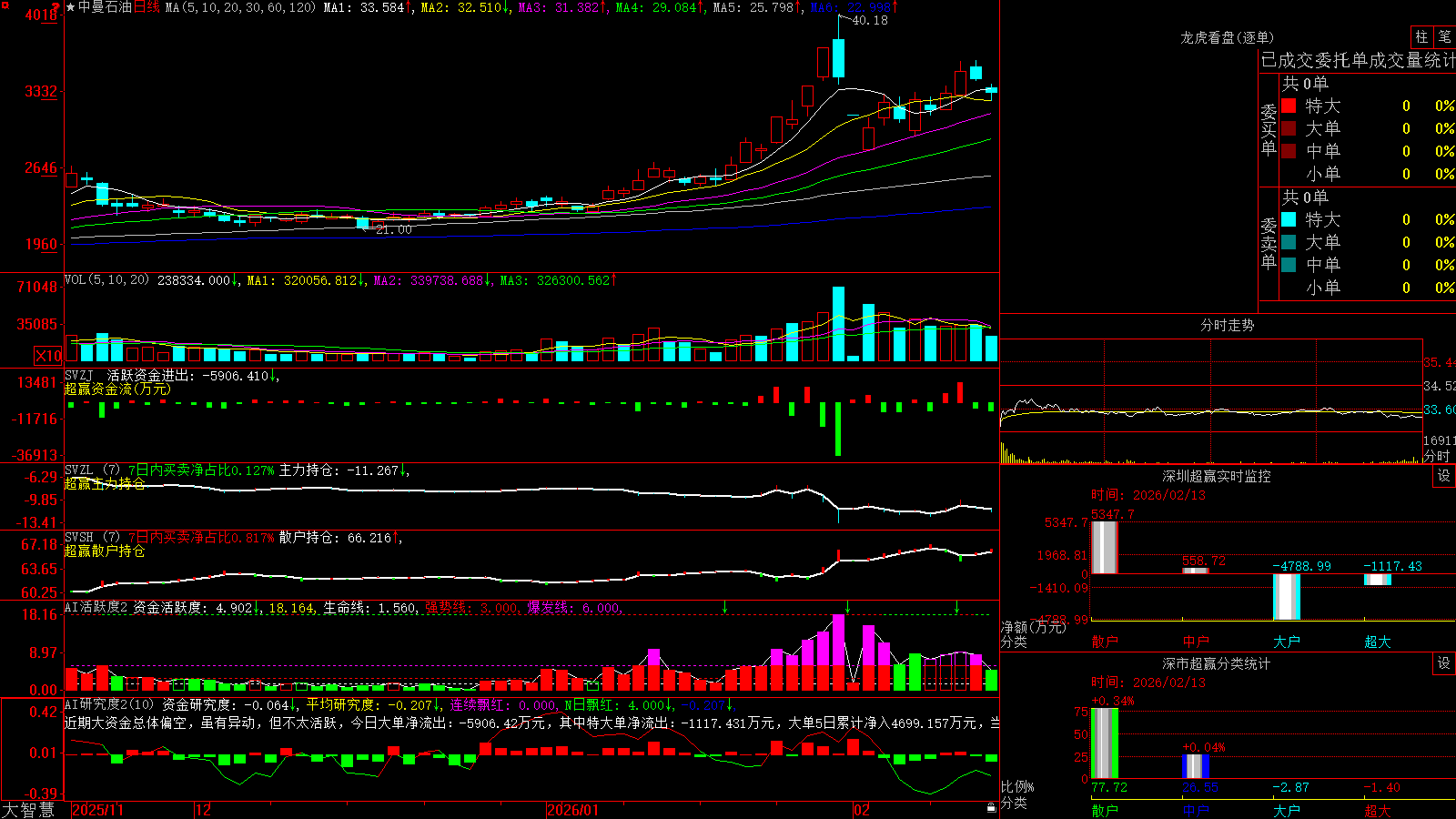Screen dimensions: 1456x819
Task: Click the 大户 bar showing -4788.99
Action: (1287, 597)
